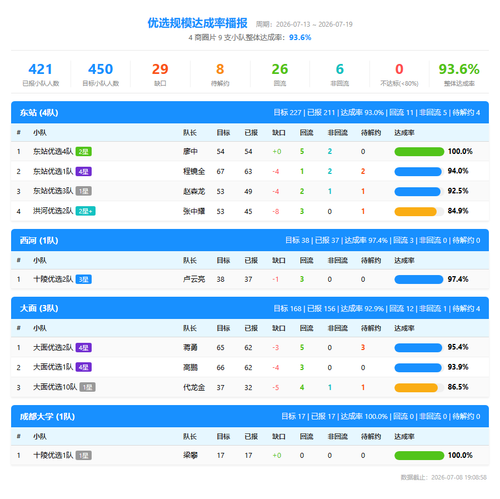Select the 洪河优选2队 row name
Image resolution: width=500 pixels, height=499 pixels.
point(53,211)
